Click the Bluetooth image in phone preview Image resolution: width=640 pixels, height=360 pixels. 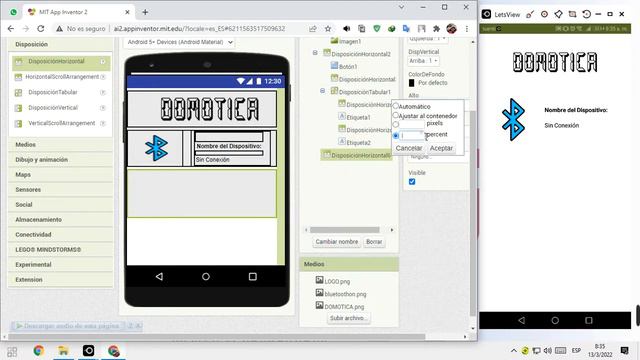click(156, 148)
